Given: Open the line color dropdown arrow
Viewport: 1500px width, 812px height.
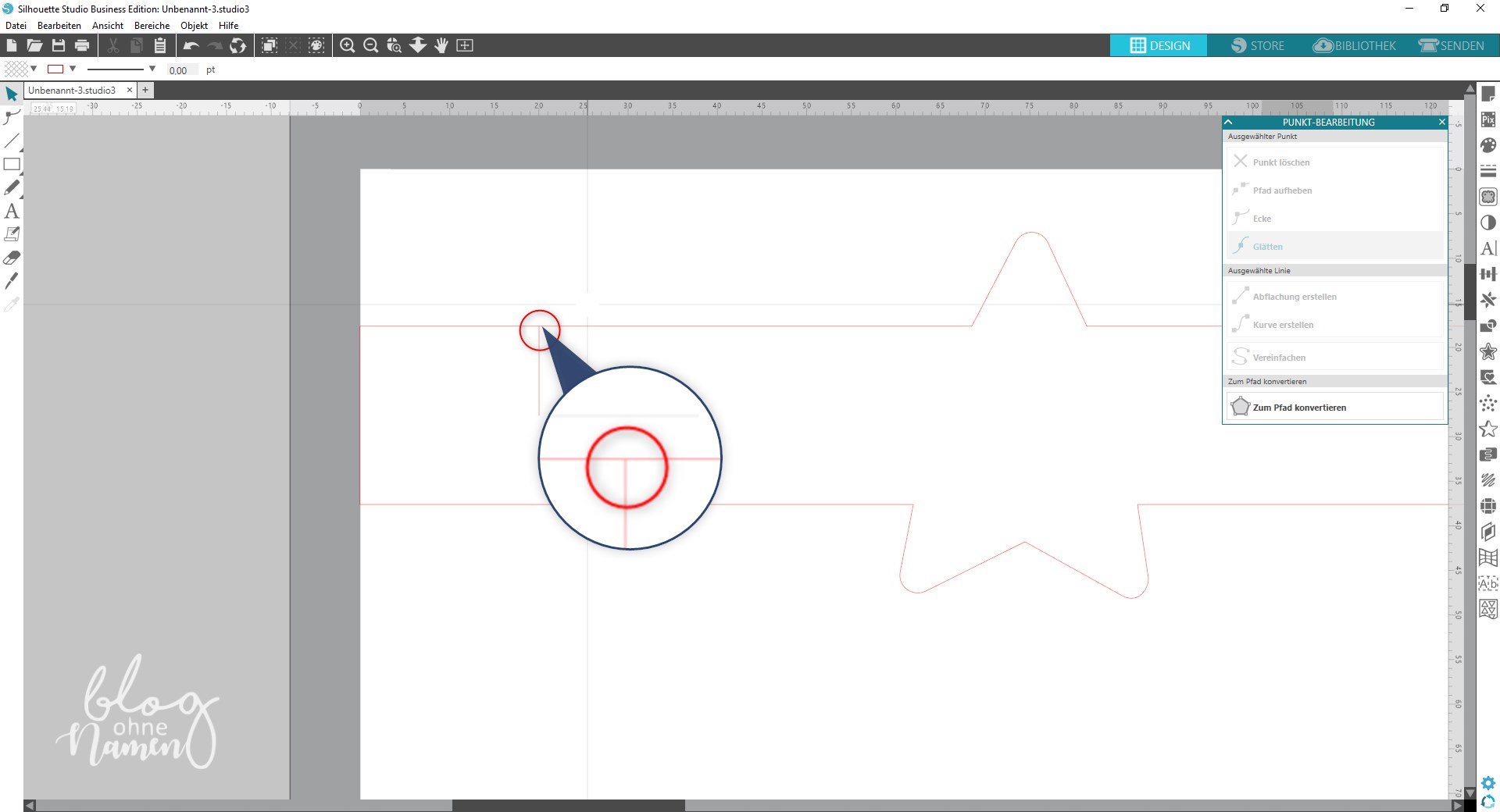Looking at the screenshot, I should 73,69.
